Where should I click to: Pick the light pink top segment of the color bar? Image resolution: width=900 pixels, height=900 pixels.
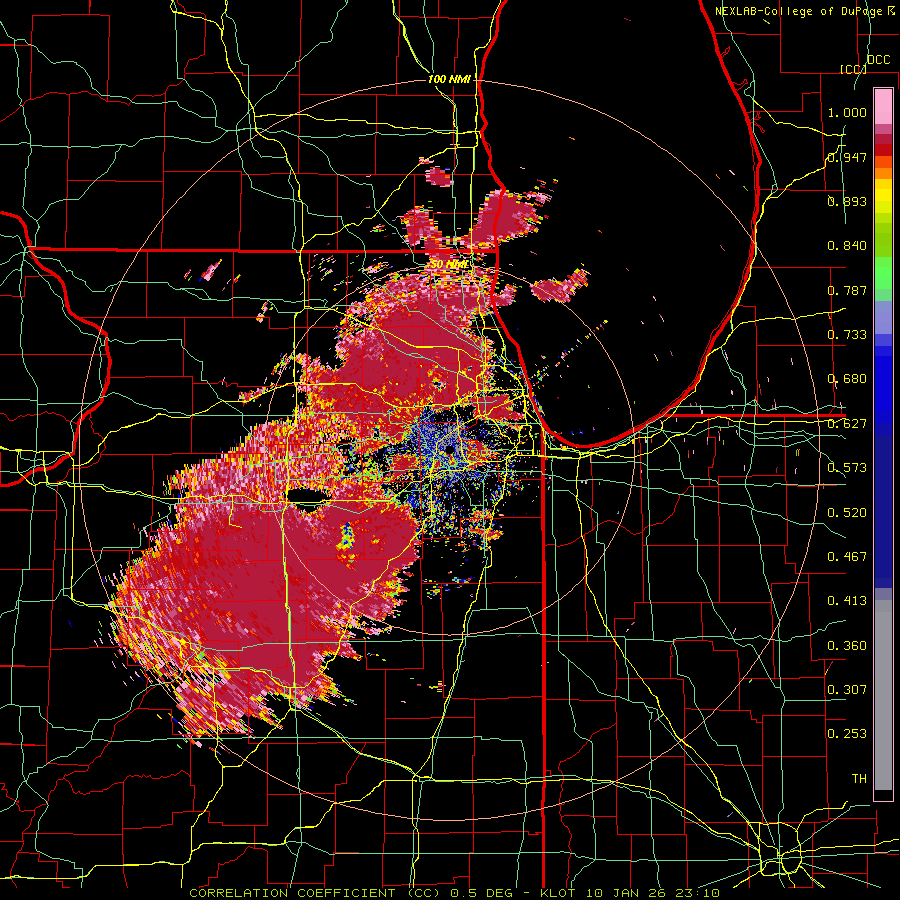point(883,106)
